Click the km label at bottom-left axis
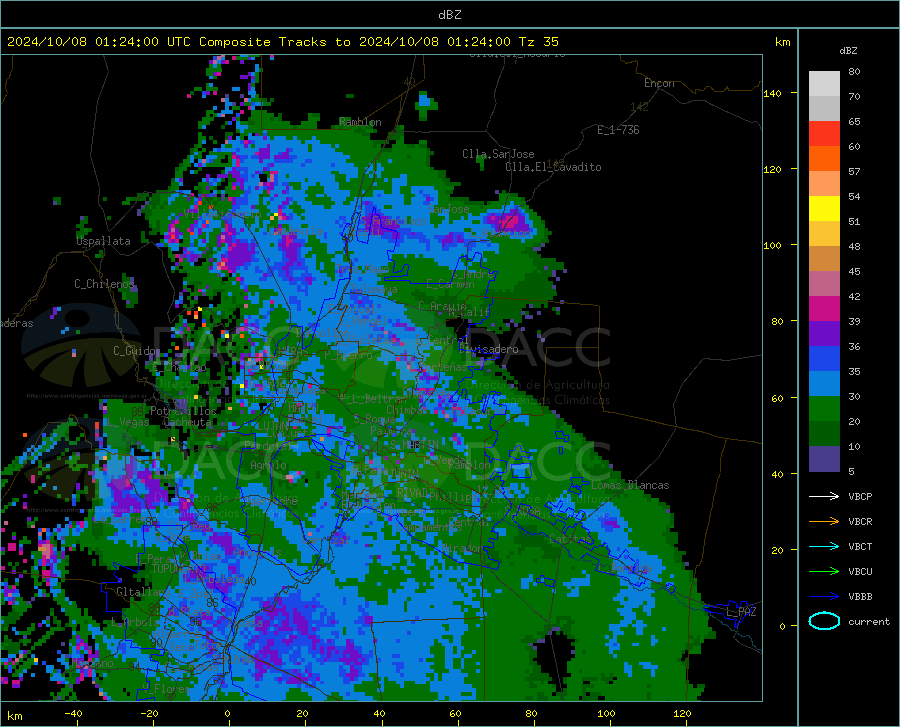Screen dimensions: 900x727 tap(15, 716)
